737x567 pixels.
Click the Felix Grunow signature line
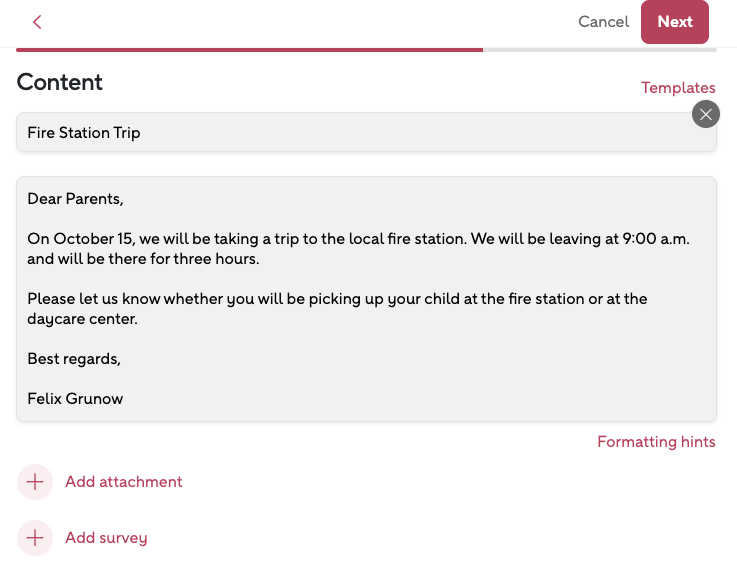(76, 399)
